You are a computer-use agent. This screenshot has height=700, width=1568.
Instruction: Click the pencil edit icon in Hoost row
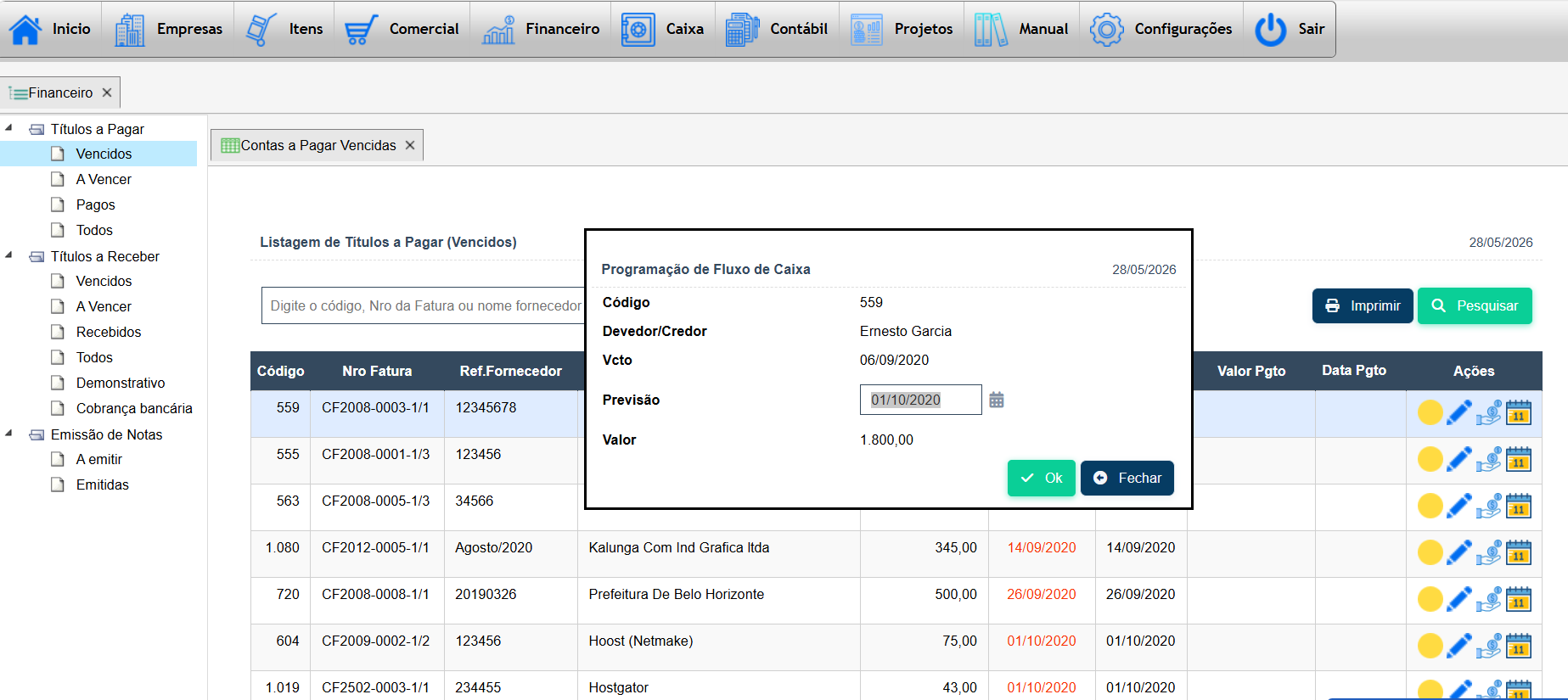coord(1459,647)
